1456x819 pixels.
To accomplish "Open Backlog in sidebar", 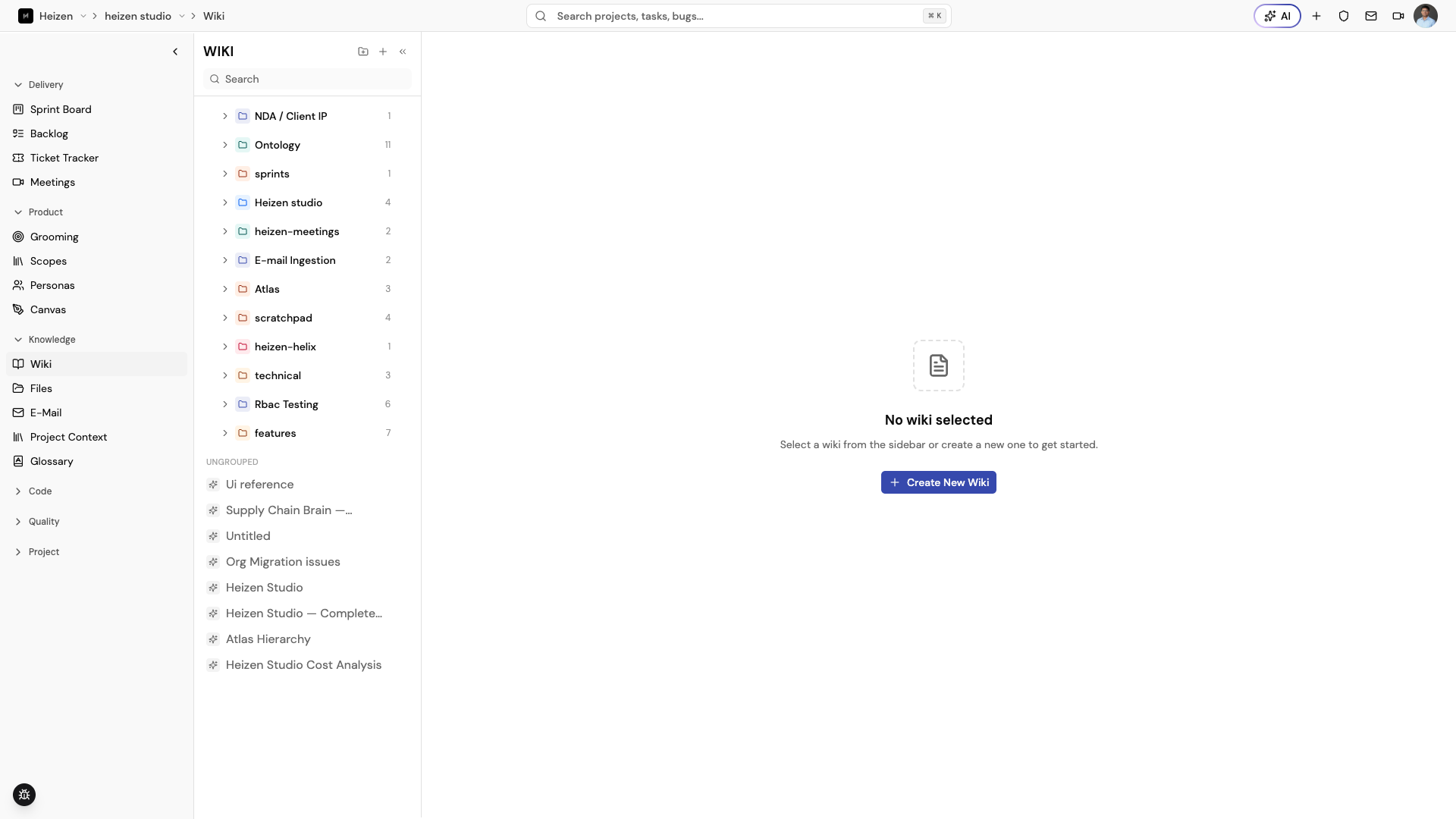I will pyautogui.click(x=96, y=133).
